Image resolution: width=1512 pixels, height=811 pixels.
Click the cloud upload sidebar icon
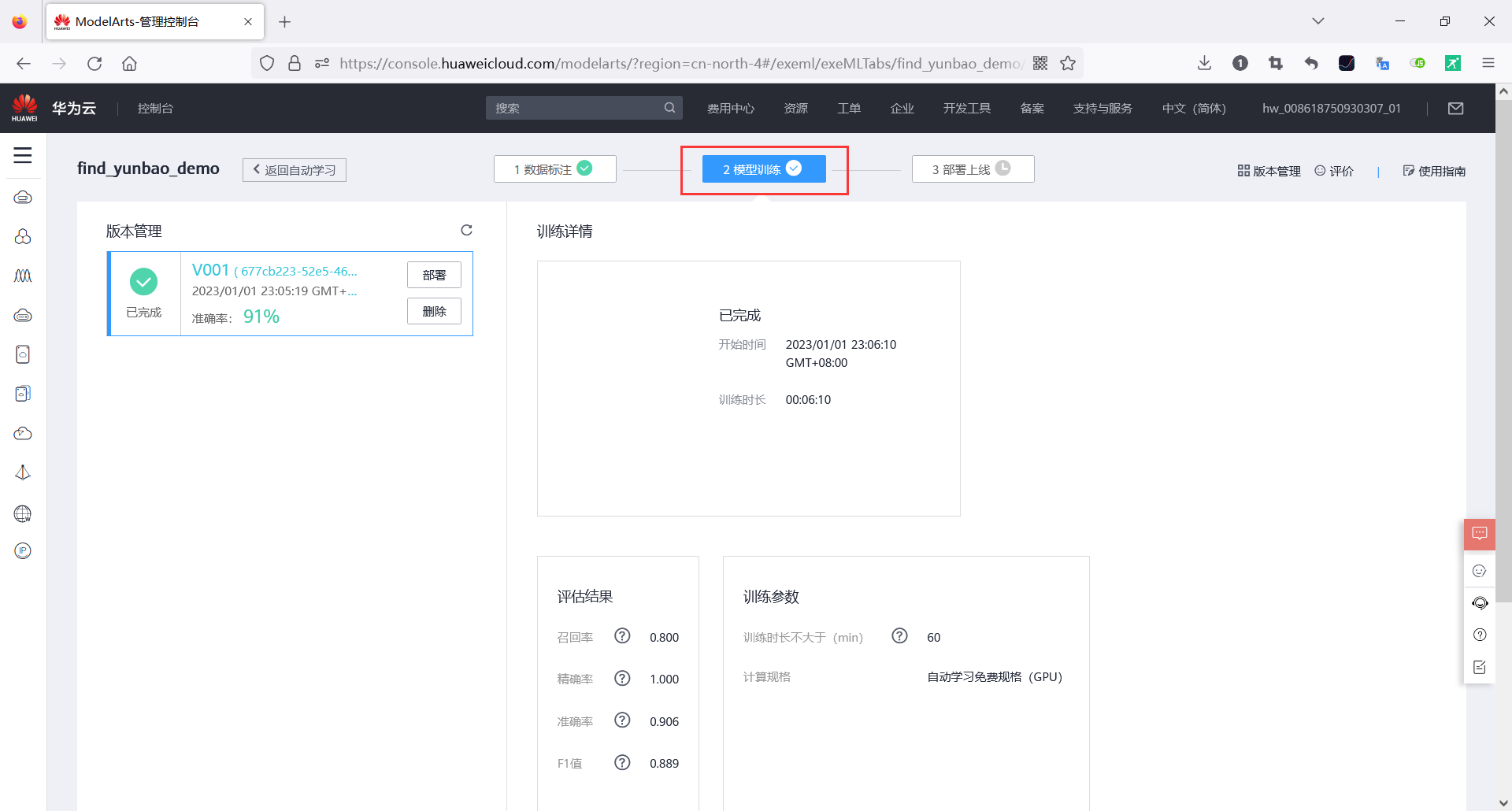23,433
